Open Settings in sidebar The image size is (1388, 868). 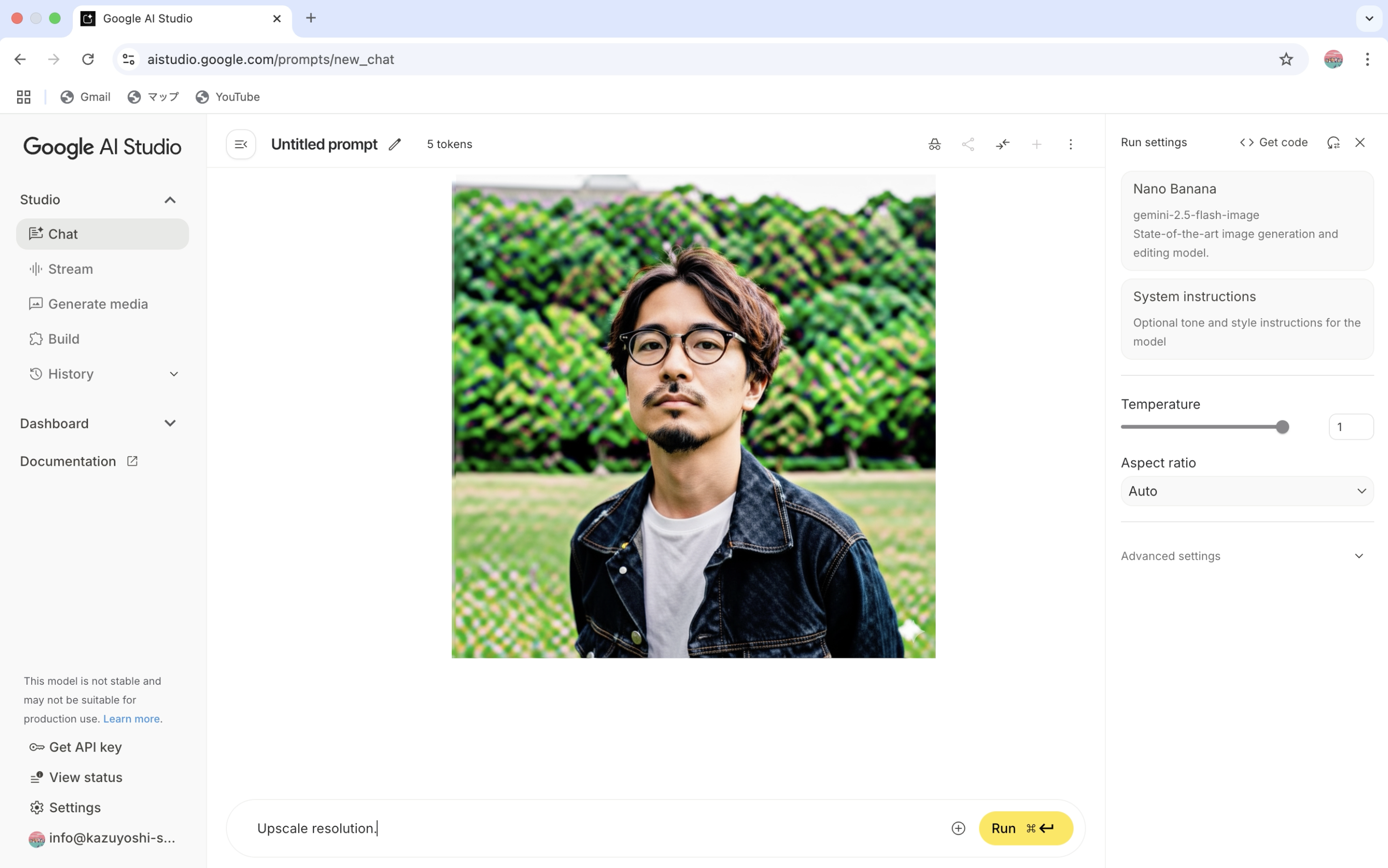pyautogui.click(x=65, y=808)
